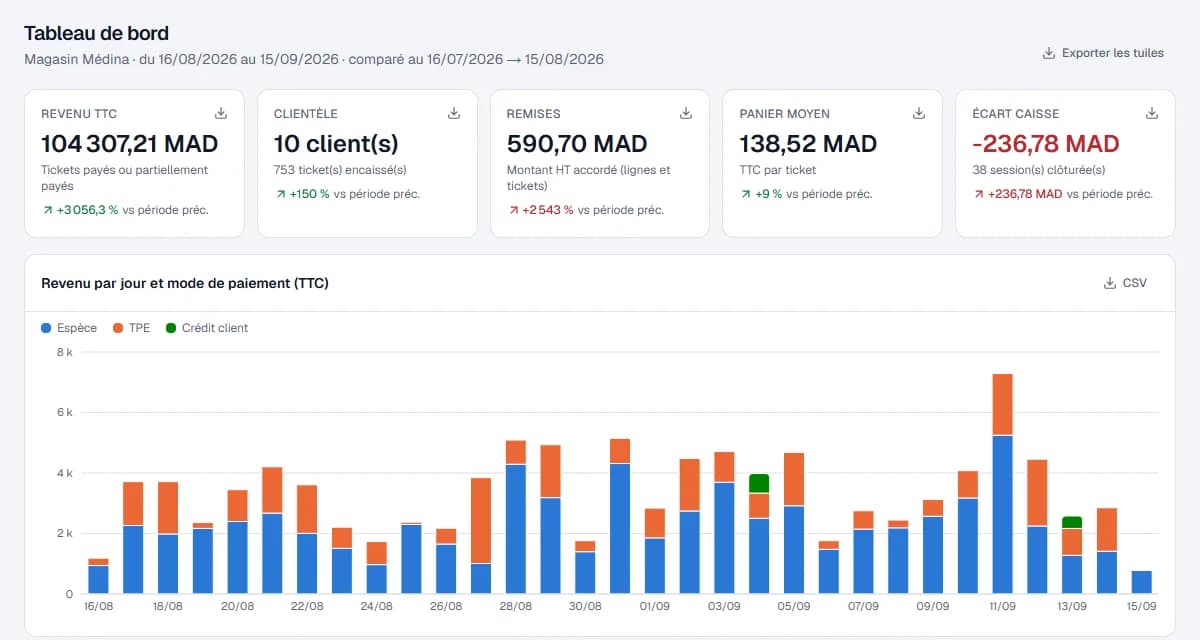Click the +2 543 % trend indicator

tap(540, 210)
